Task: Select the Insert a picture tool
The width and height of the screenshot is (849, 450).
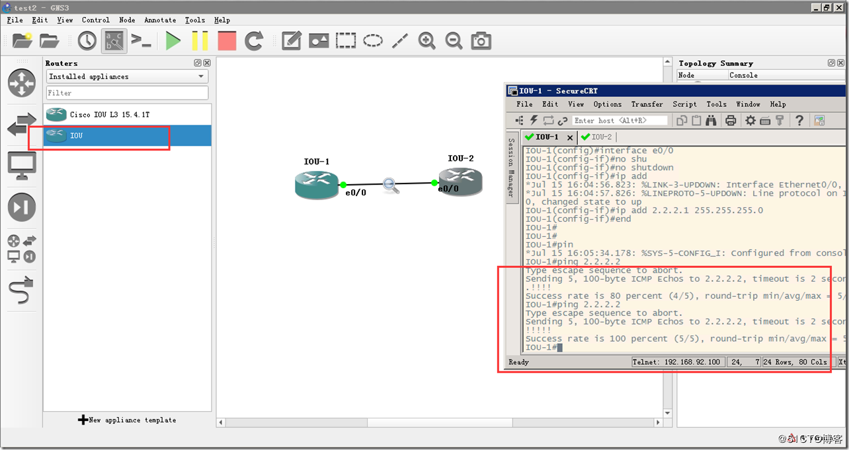Action: (x=318, y=41)
